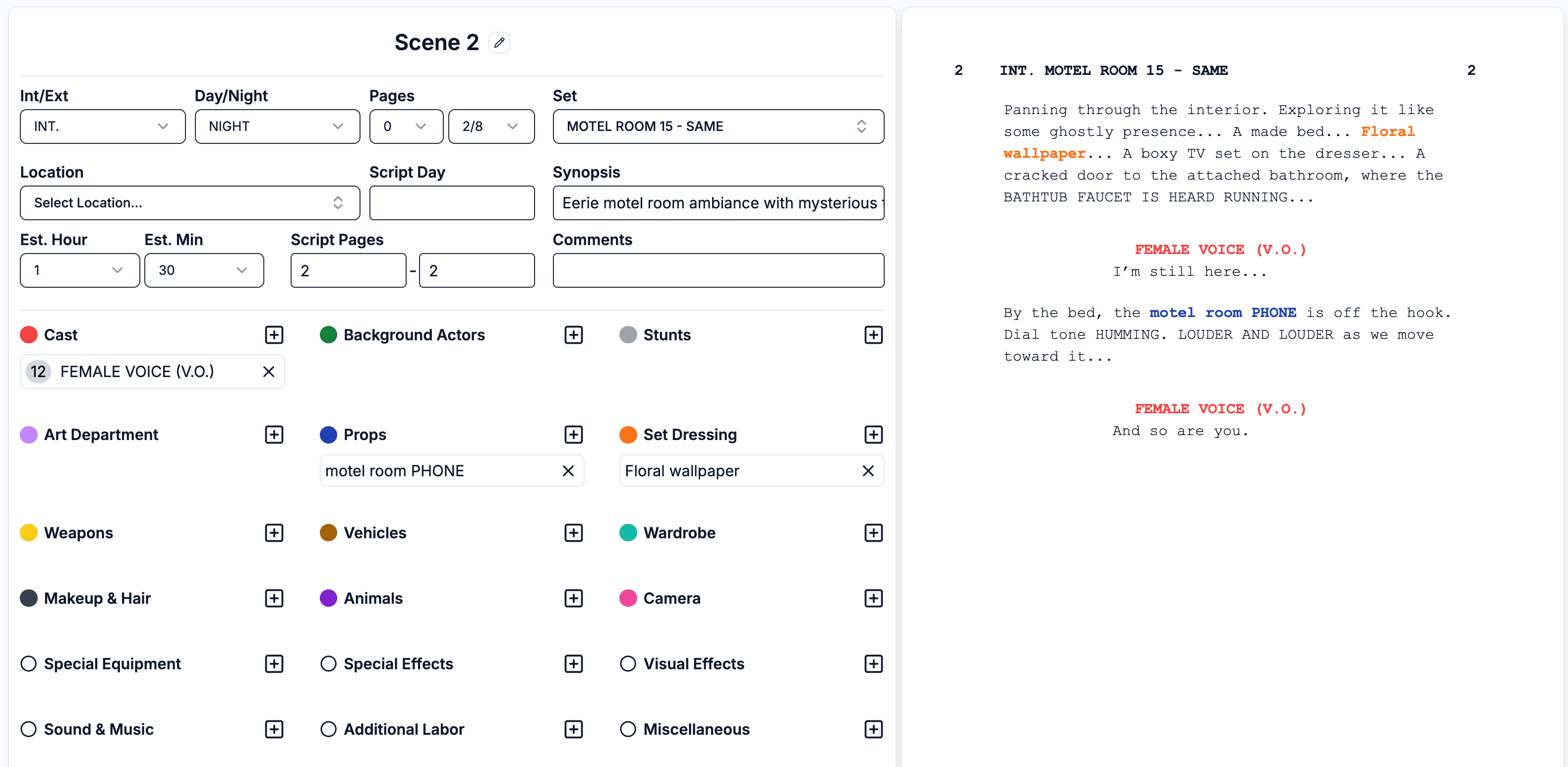Image resolution: width=1568 pixels, height=767 pixels.
Task: Add a Vehicles entry
Action: (x=573, y=532)
